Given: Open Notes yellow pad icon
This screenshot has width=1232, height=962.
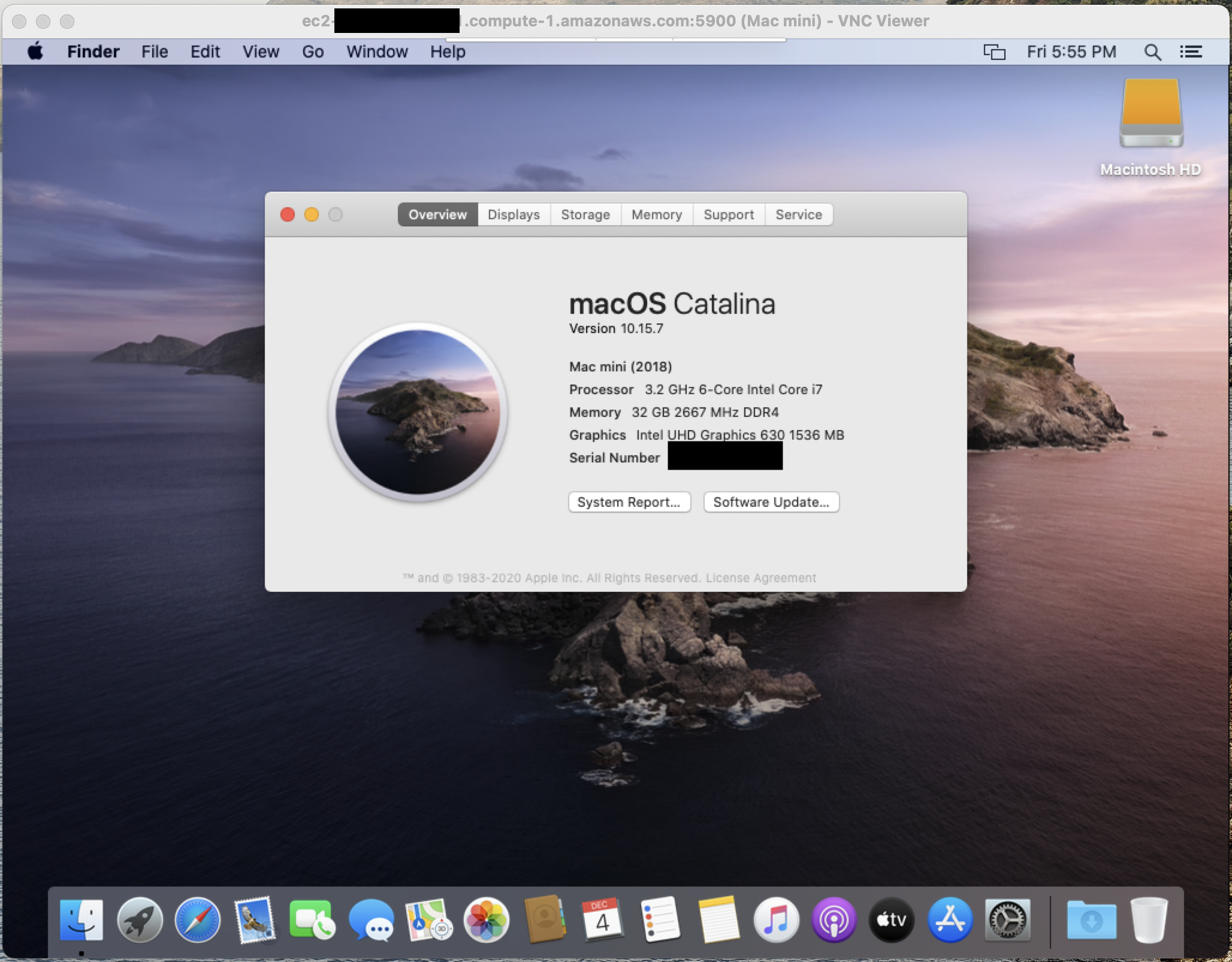Looking at the screenshot, I should pos(718,920).
